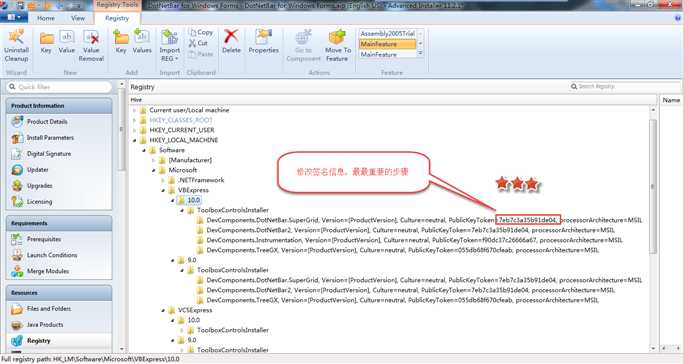The image size is (683, 364).
Task: Add Key in the Add group
Action: pyautogui.click(x=121, y=42)
